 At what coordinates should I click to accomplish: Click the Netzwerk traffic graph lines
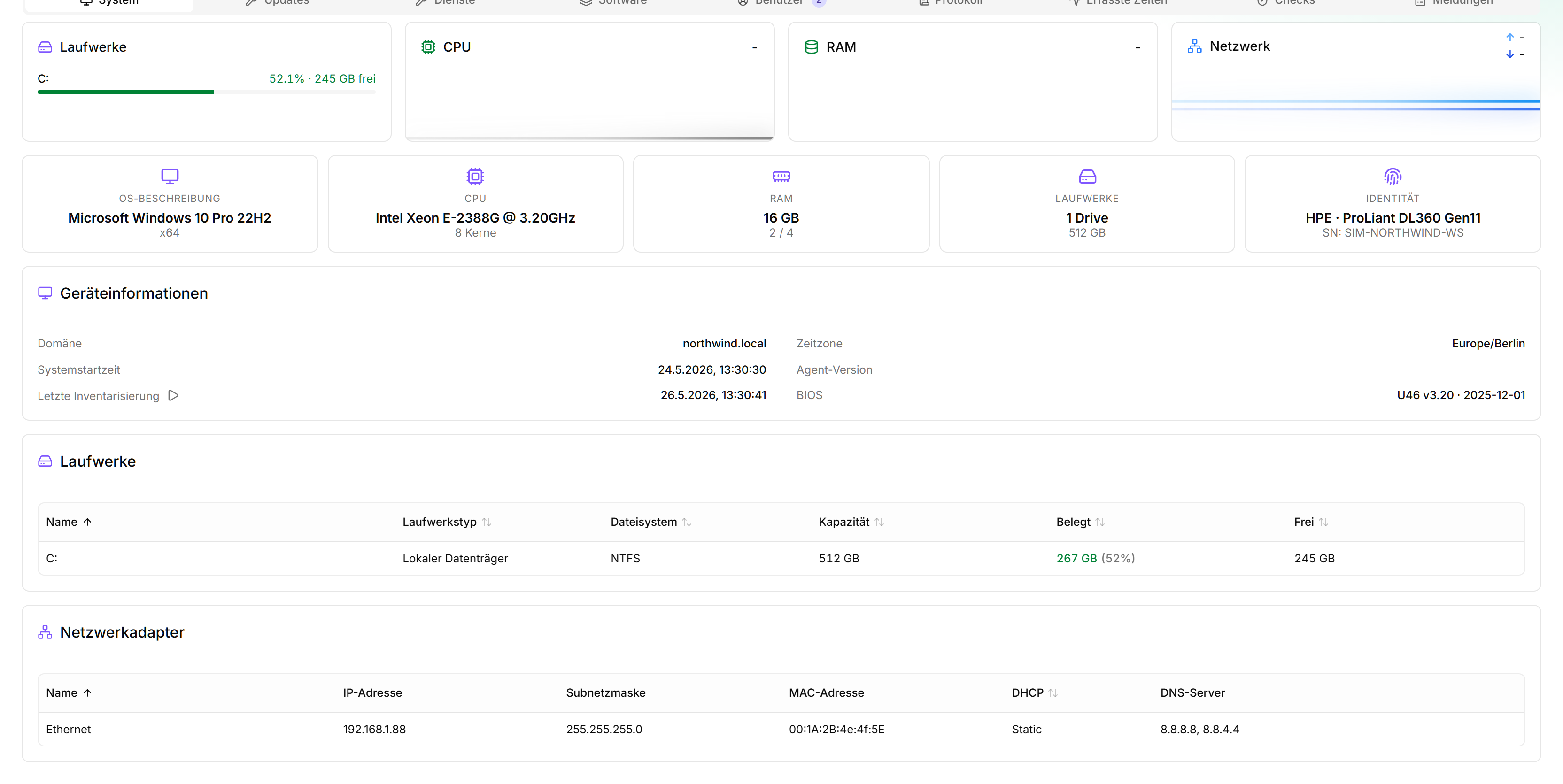click(1355, 105)
